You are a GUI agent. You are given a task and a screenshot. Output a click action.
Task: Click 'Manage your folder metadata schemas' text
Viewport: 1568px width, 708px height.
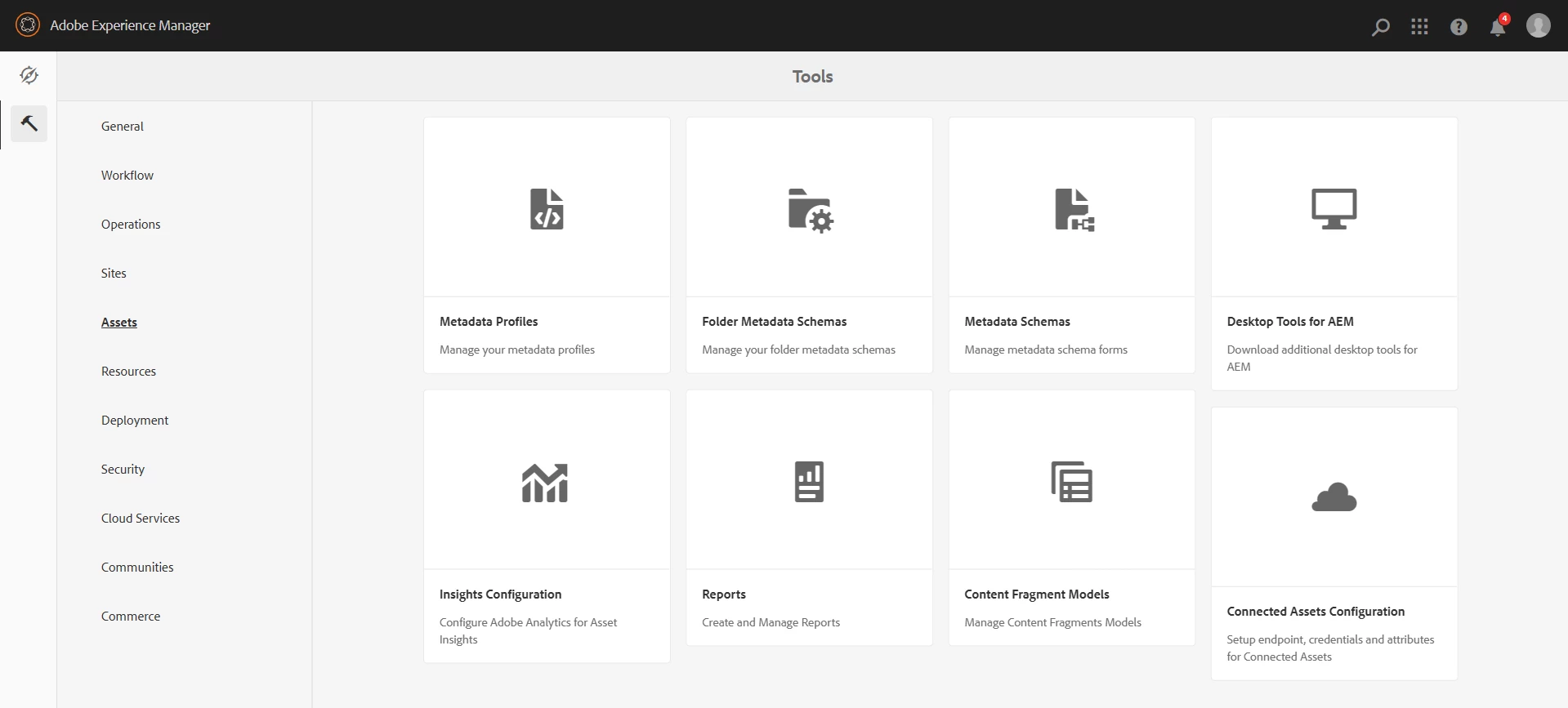(798, 350)
